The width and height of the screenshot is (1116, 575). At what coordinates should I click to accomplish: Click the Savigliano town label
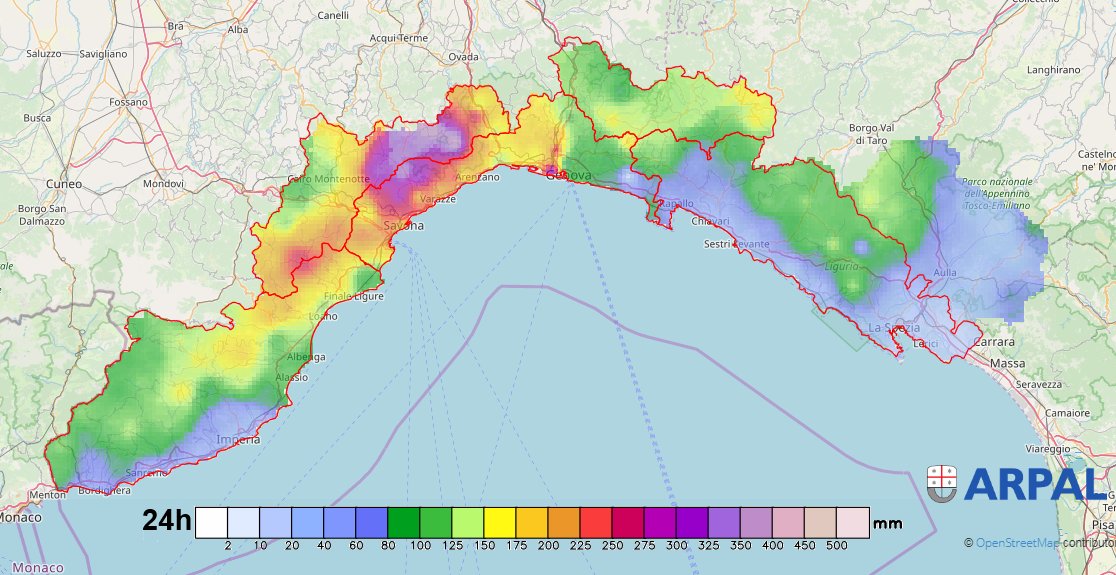tap(103, 53)
